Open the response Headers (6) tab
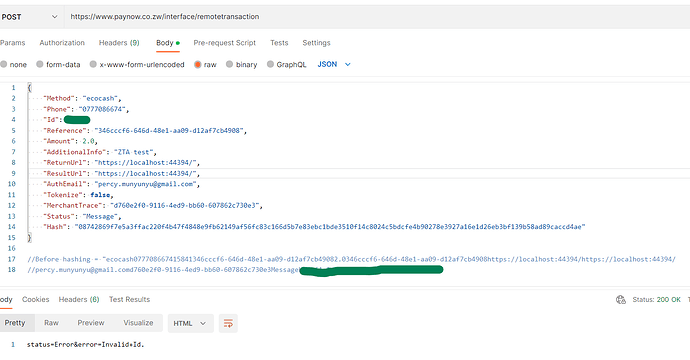Image resolution: width=690 pixels, height=360 pixels. (x=79, y=299)
